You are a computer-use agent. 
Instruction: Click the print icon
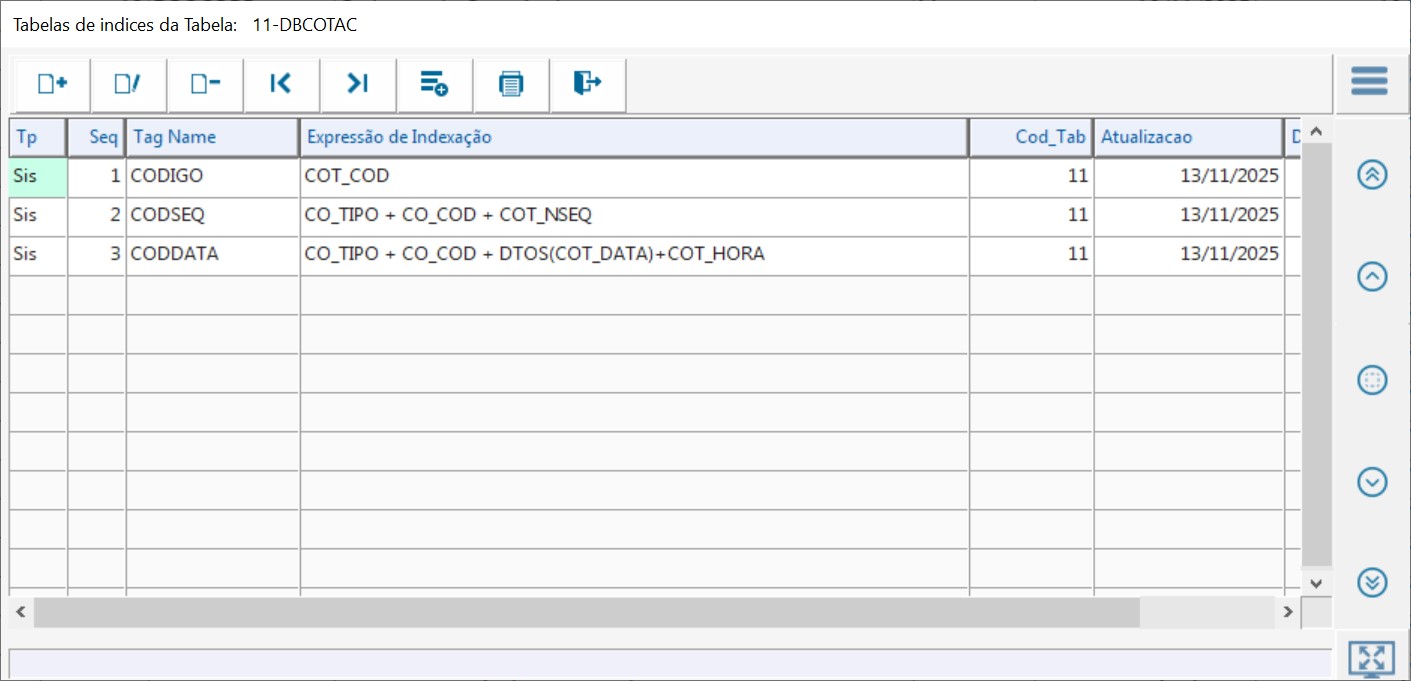(x=511, y=84)
